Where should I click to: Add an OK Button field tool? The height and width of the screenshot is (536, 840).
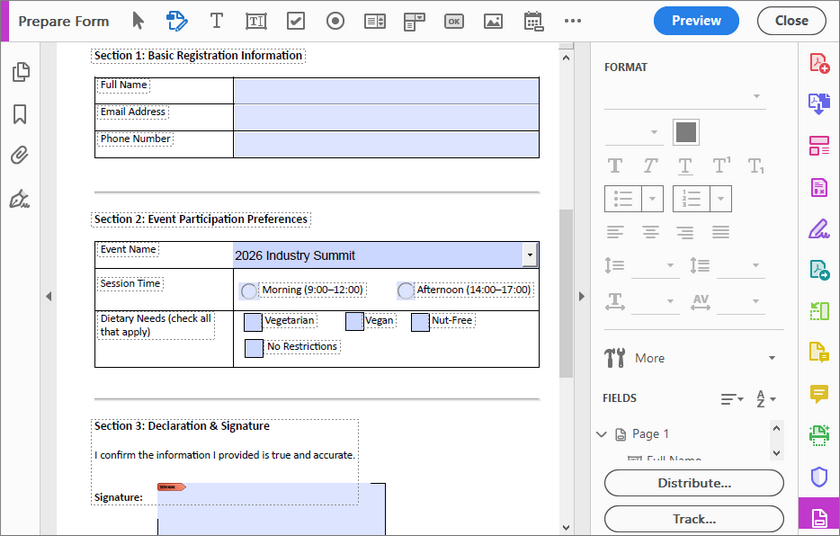click(x=454, y=21)
